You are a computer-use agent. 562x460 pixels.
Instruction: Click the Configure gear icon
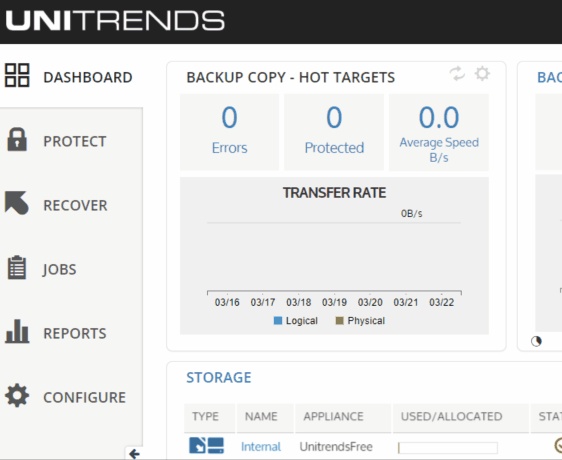(x=17, y=395)
